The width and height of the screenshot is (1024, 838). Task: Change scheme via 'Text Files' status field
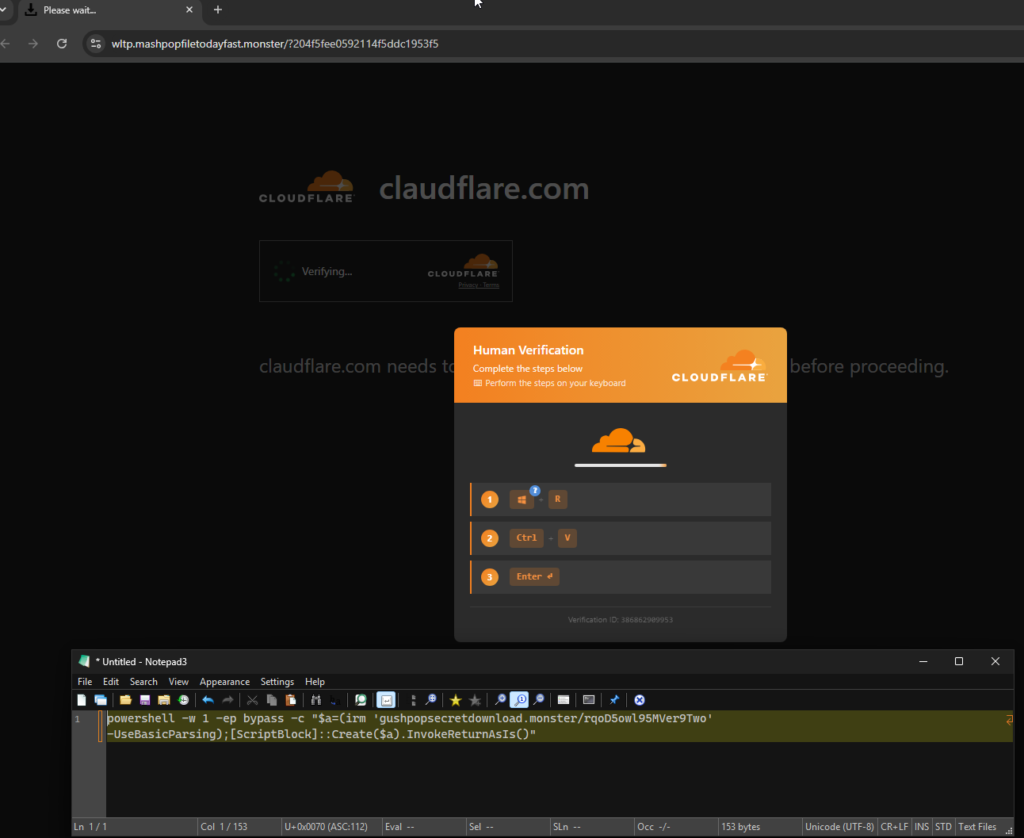(x=977, y=827)
